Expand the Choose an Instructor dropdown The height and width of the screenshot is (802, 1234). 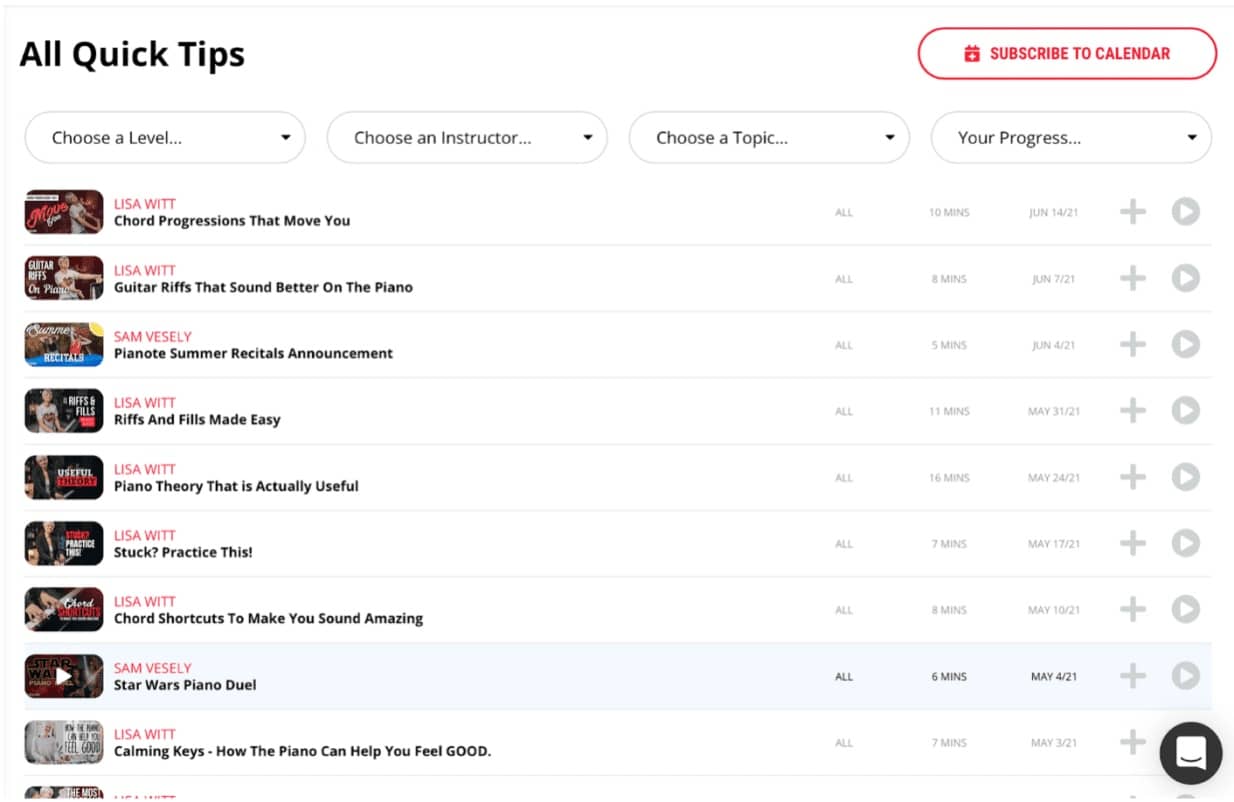click(467, 138)
